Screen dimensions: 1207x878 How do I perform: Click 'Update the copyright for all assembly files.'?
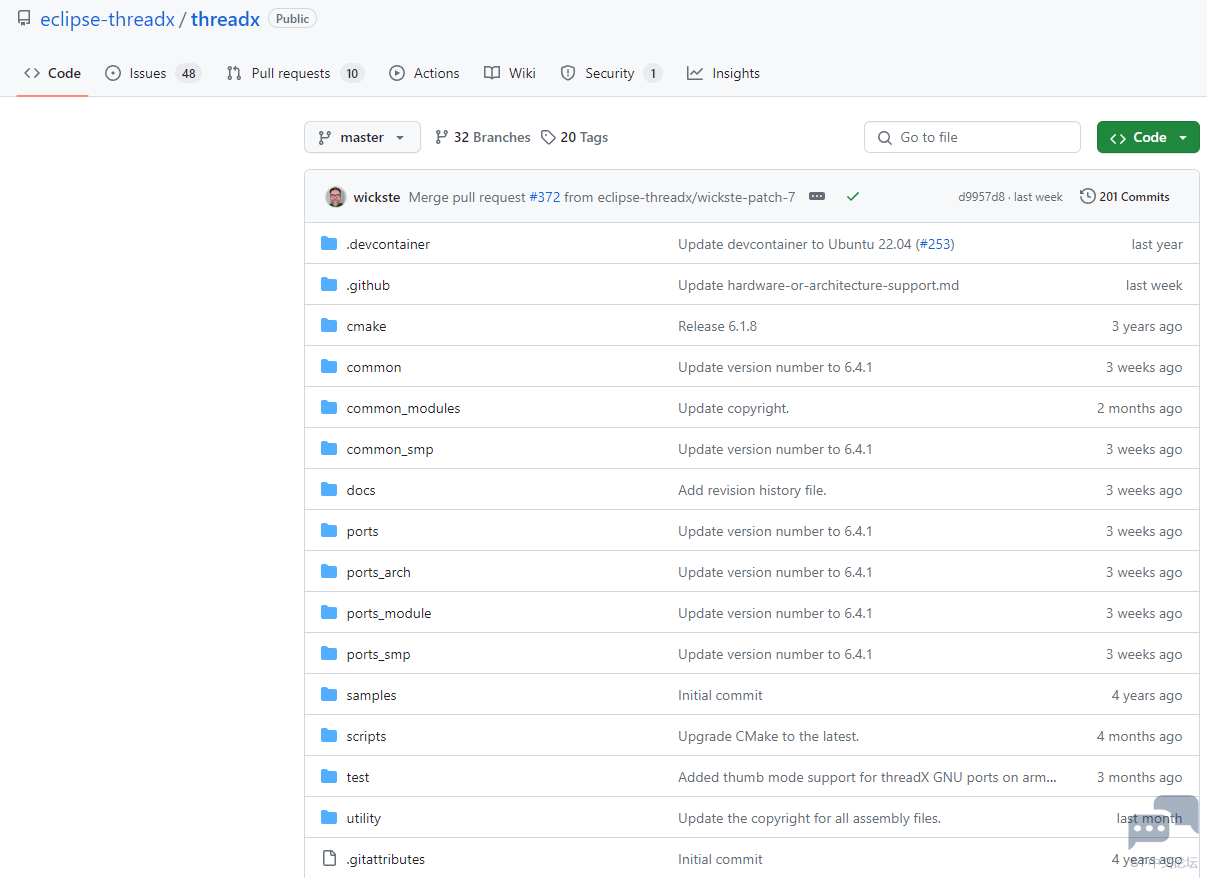point(809,818)
